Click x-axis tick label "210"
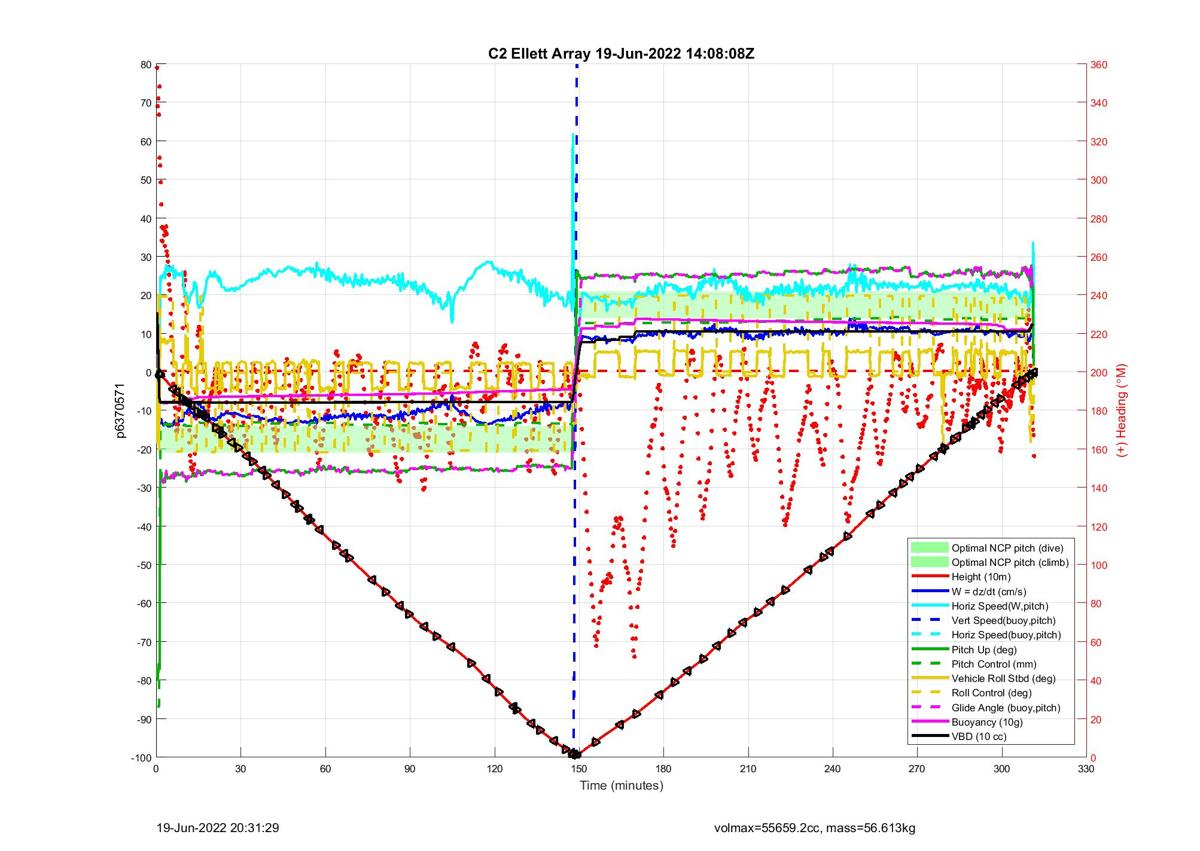Screen dimensions: 1200x851 pyautogui.click(x=748, y=768)
